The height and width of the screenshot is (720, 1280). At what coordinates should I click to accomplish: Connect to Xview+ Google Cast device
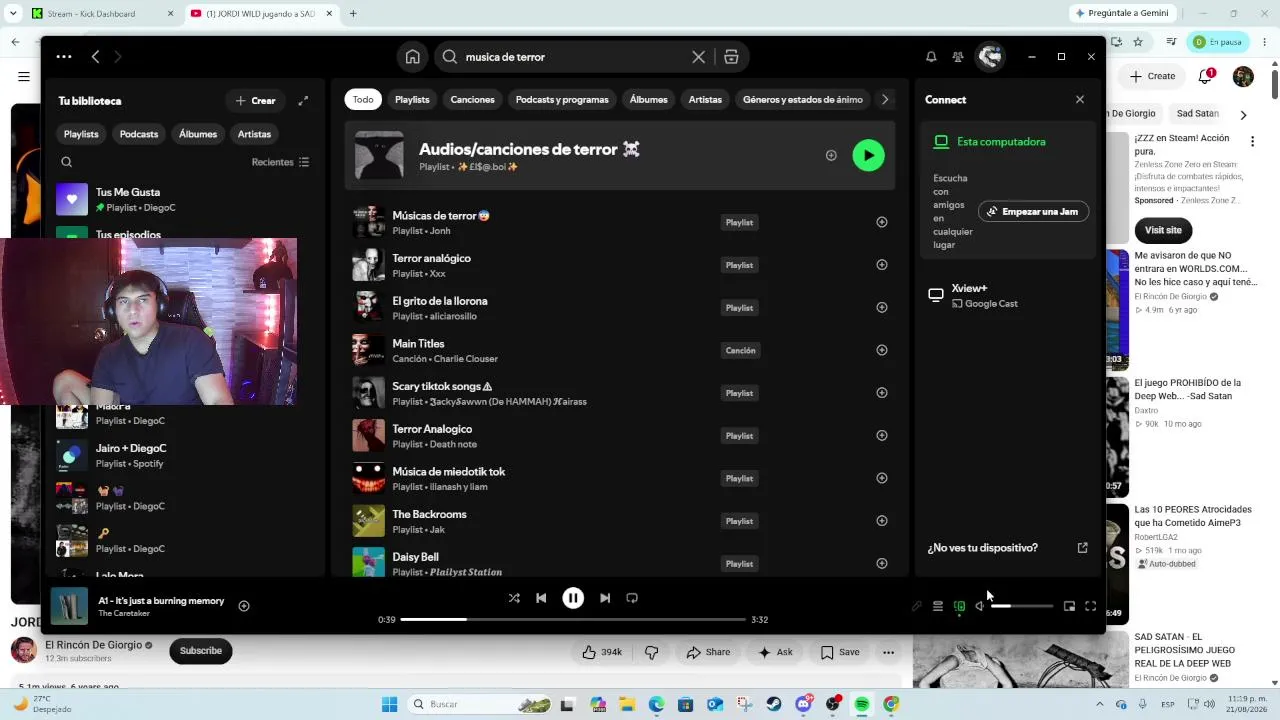[x=1007, y=295]
